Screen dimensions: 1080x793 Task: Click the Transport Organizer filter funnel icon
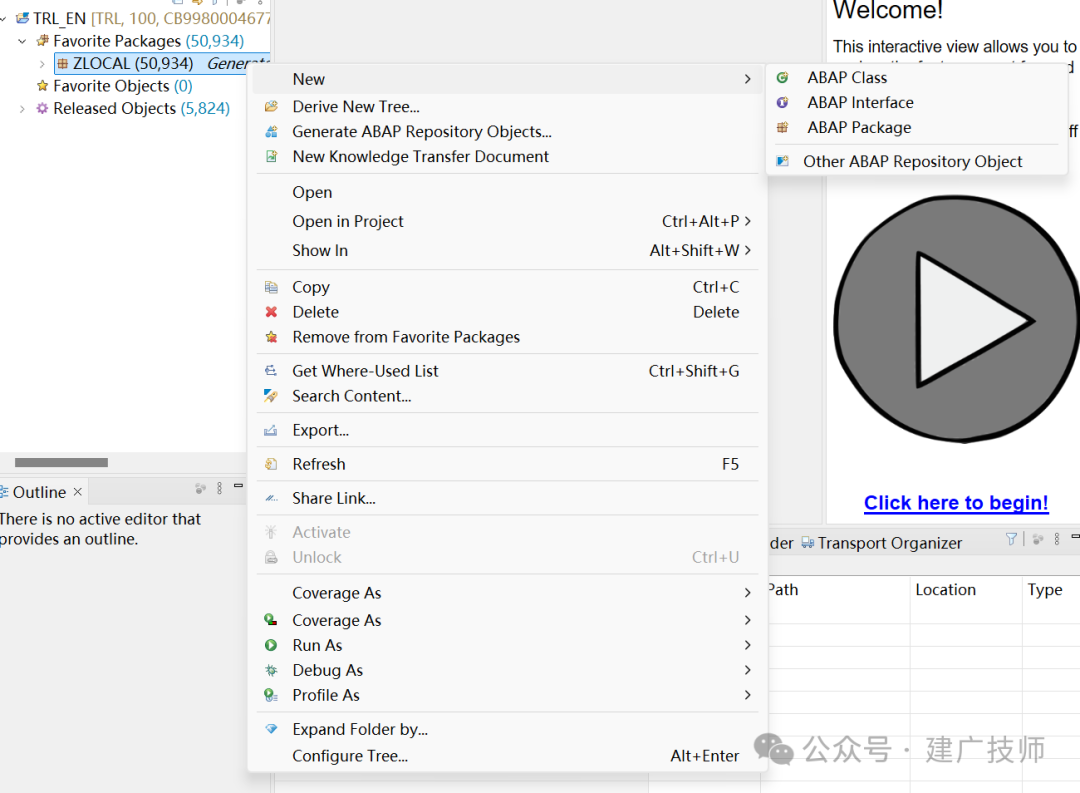[x=1011, y=539]
